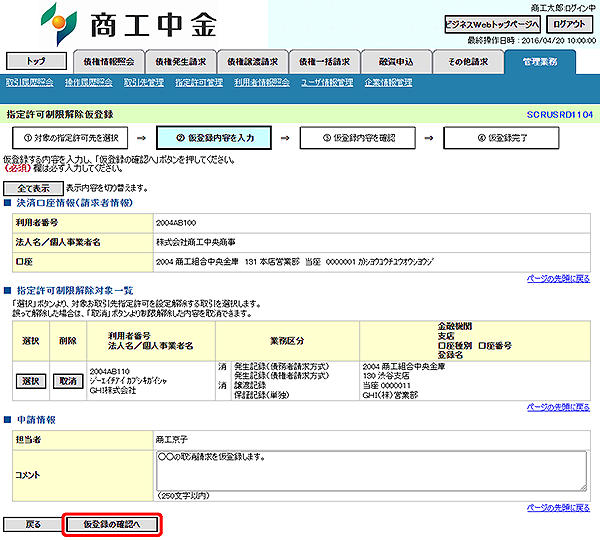The image size is (600, 540).
Task: Click the company name 株式会社商工中央商事
Action: click(196, 242)
